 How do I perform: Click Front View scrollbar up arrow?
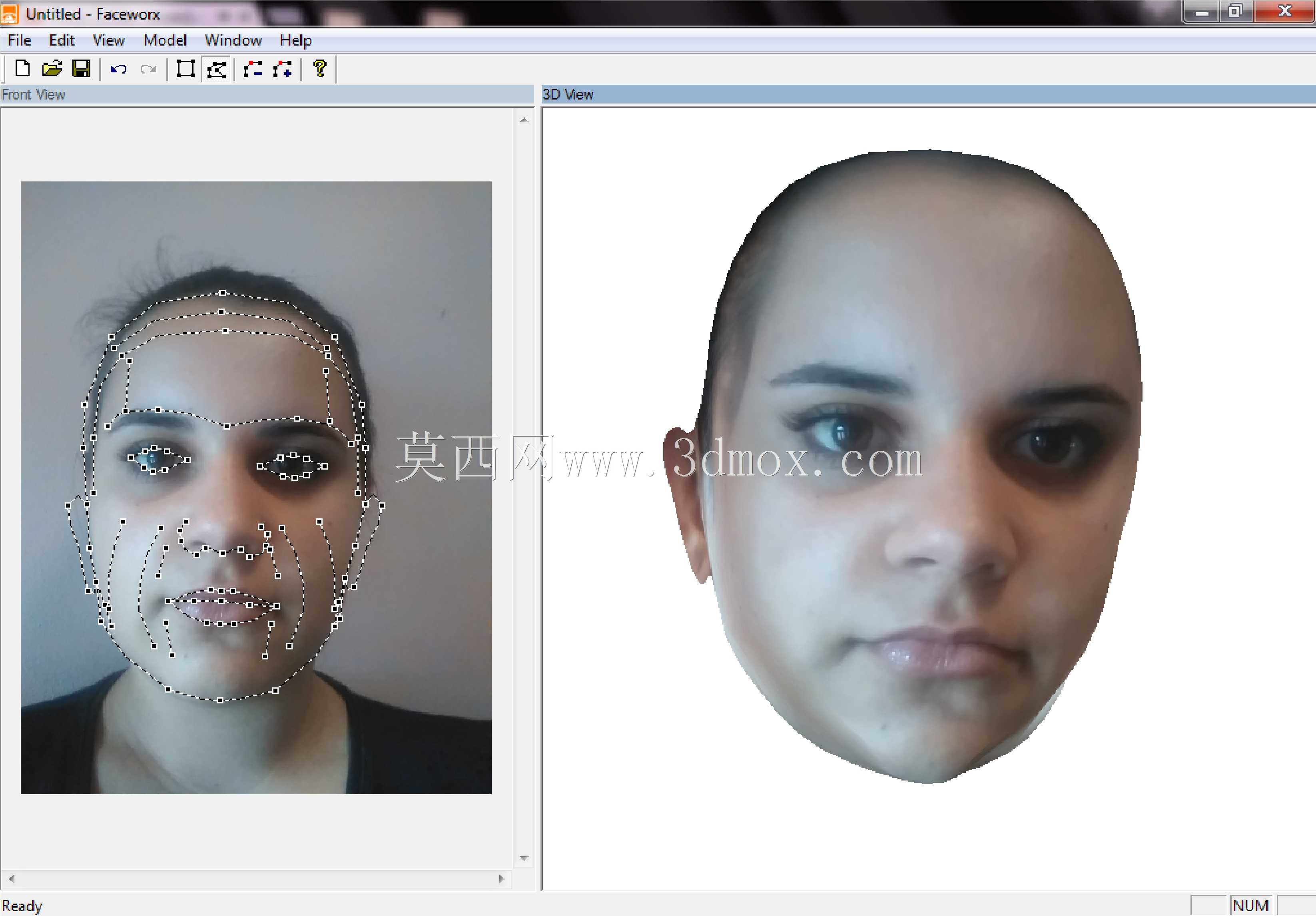point(523,120)
